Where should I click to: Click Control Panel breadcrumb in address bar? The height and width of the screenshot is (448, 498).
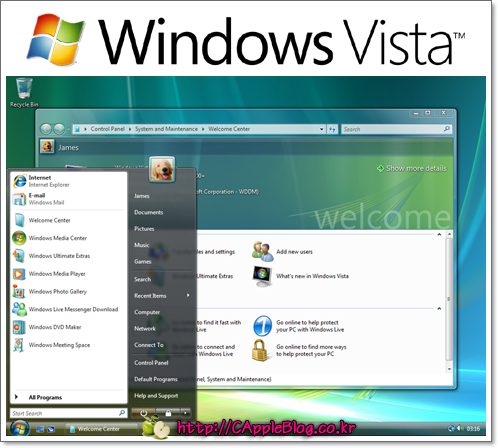(x=107, y=129)
